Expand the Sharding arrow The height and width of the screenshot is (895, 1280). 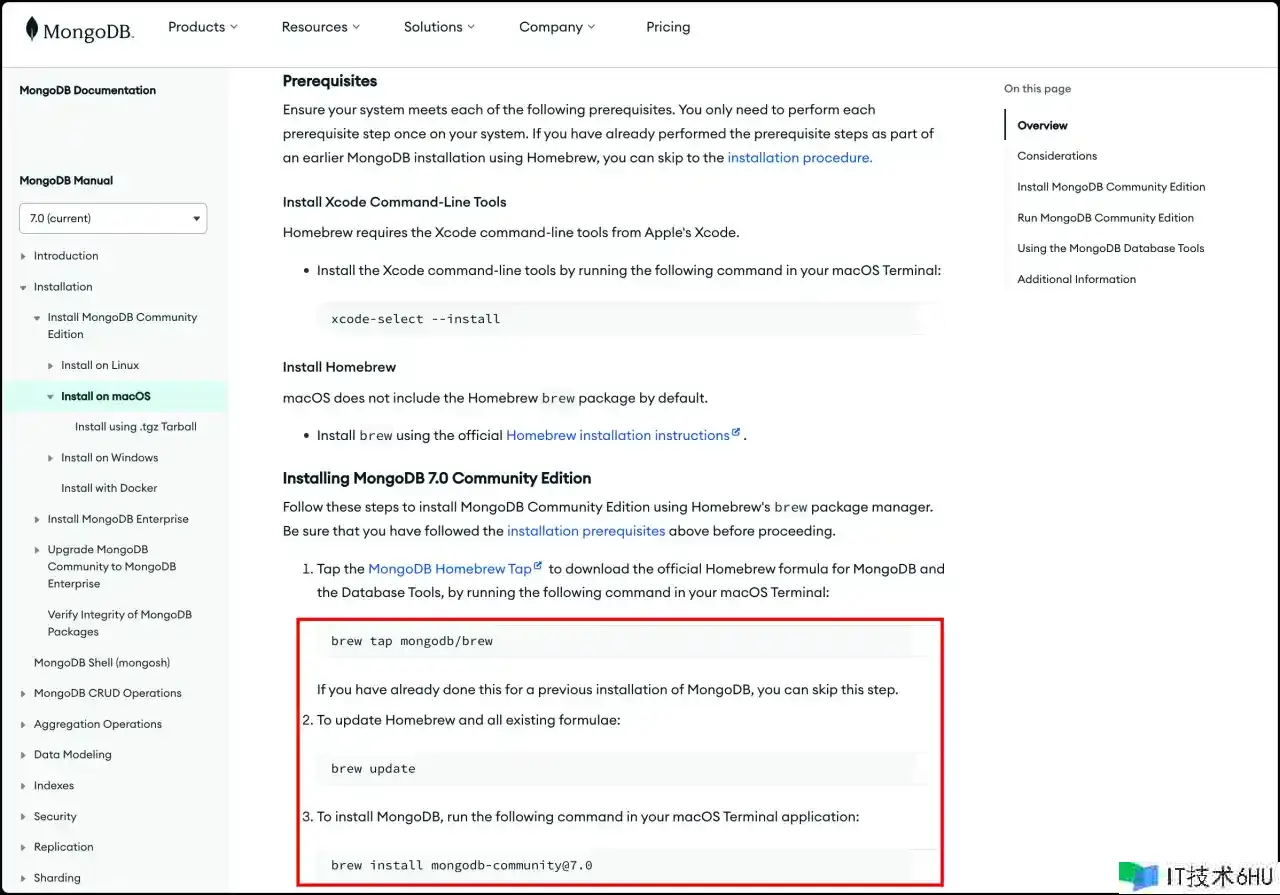tap(23, 879)
